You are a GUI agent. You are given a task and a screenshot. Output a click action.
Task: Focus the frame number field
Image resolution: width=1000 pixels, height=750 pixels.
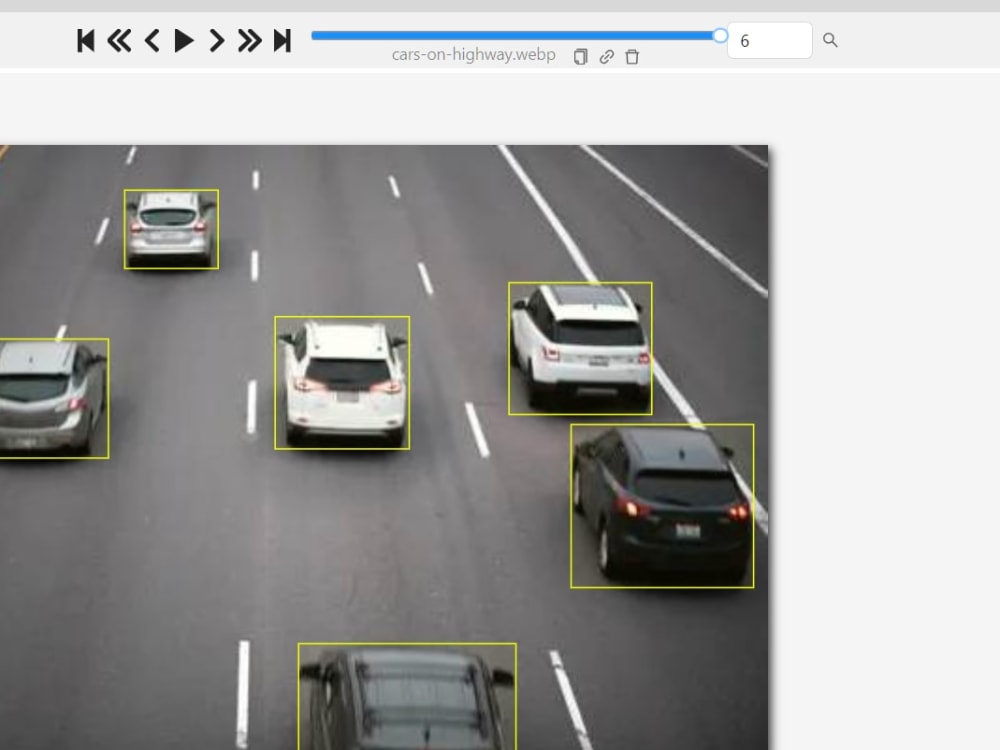770,41
